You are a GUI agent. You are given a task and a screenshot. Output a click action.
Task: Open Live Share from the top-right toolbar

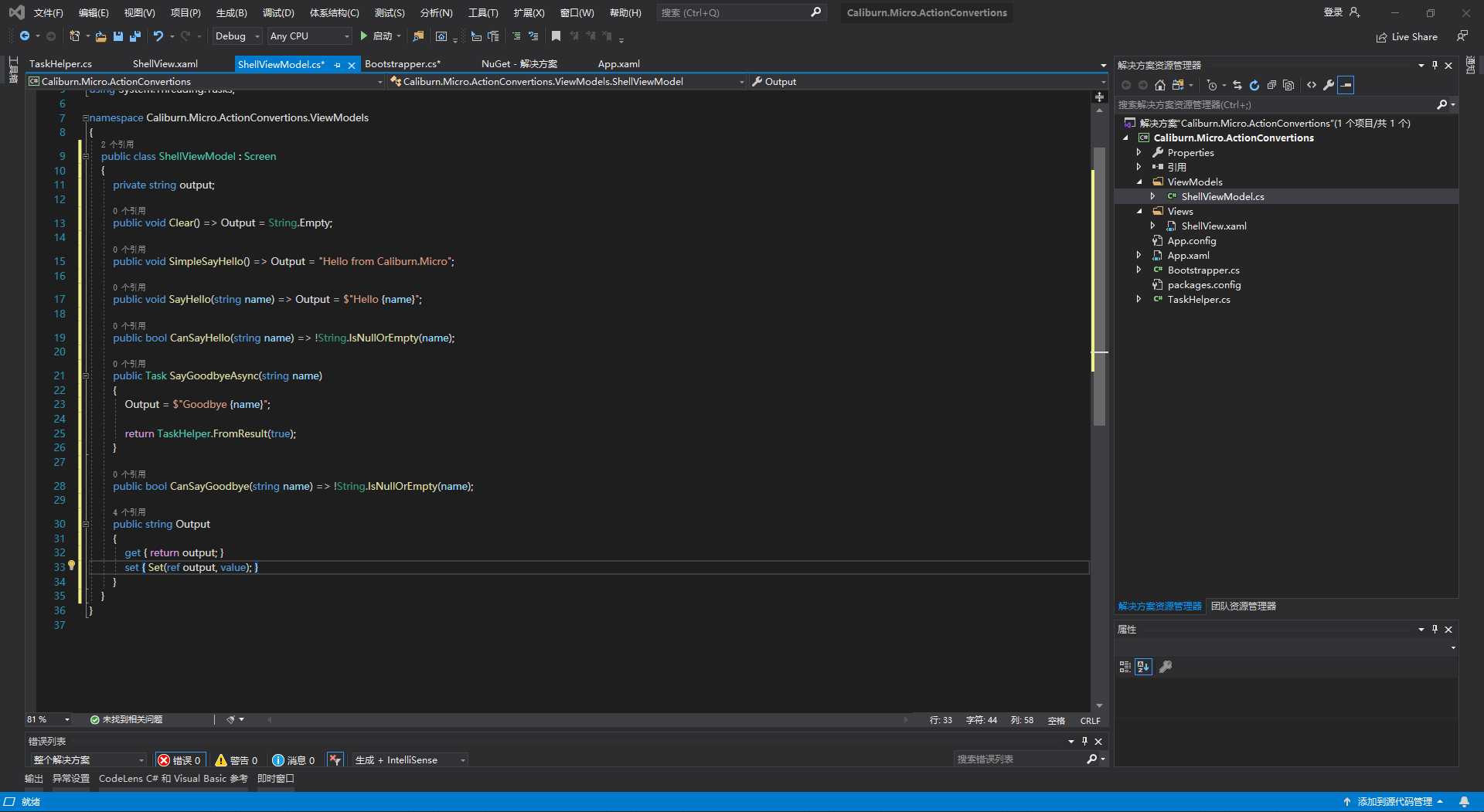click(1407, 37)
